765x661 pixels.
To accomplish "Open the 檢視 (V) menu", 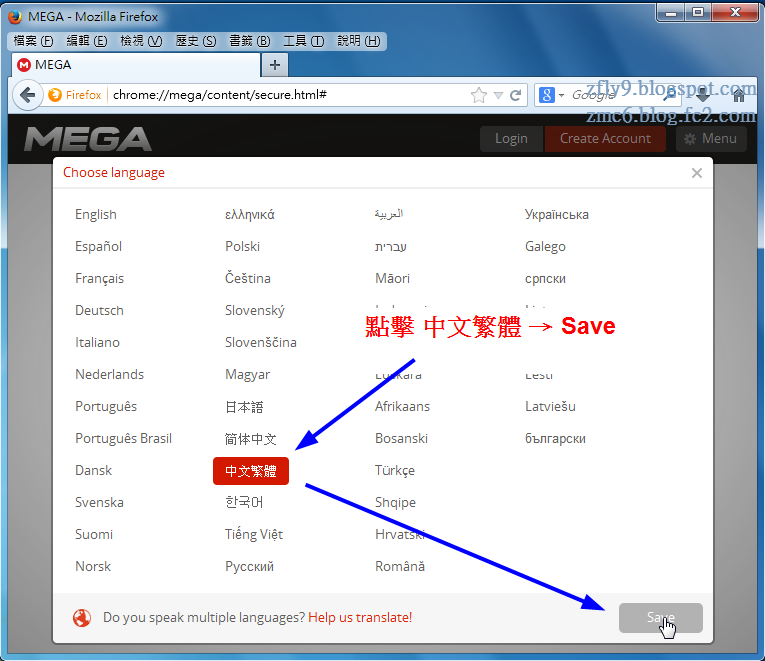I will 141,41.
